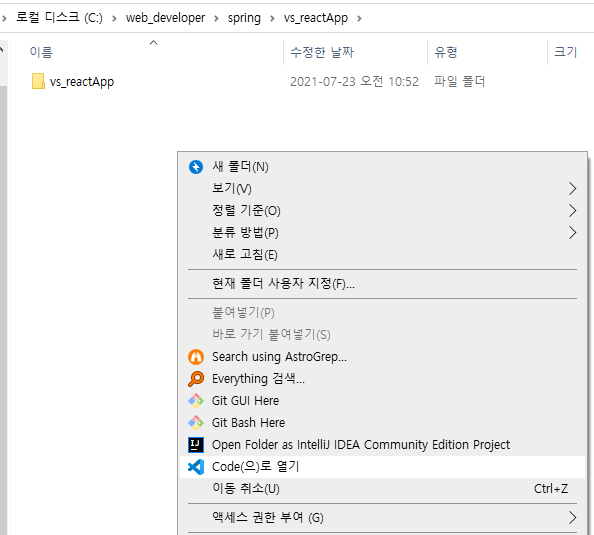This screenshot has width=594, height=535.
Task: Open the dropdown chevron after 로컬 디스크 (C:)
Action: click(114, 18)
